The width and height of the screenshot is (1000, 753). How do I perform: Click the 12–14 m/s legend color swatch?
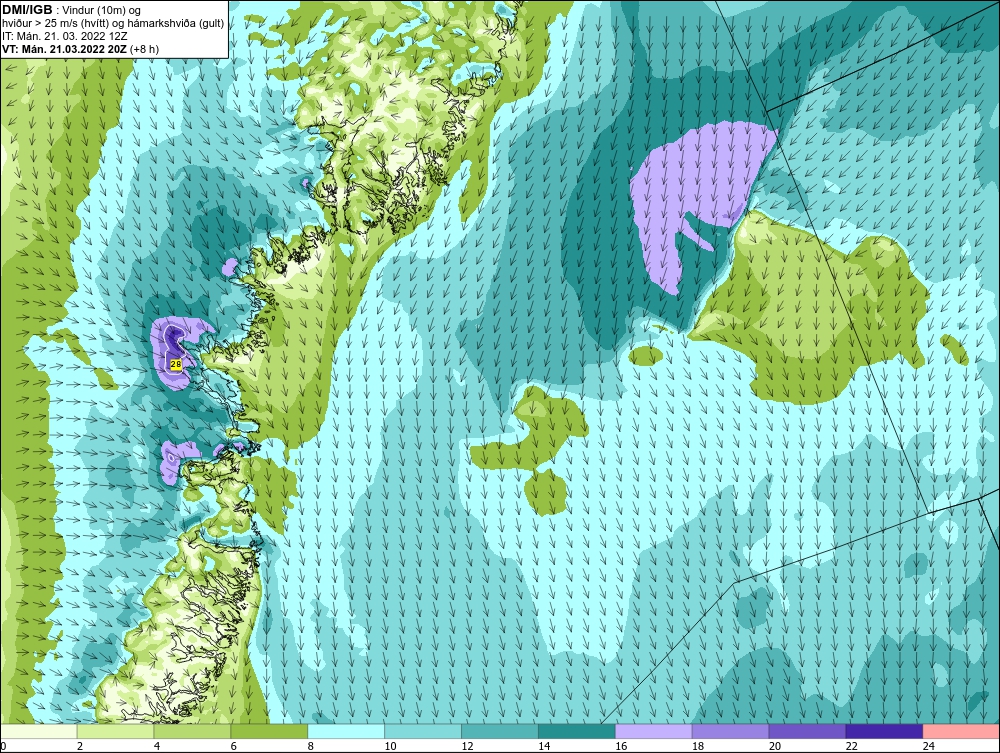(x=499, y=731)
